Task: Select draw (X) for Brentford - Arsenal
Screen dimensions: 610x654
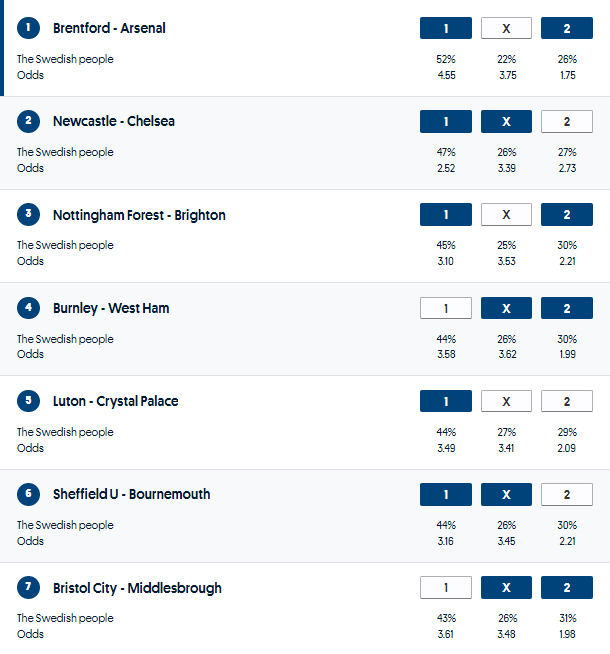Action: pyautogui.click(x=506, y=28)
